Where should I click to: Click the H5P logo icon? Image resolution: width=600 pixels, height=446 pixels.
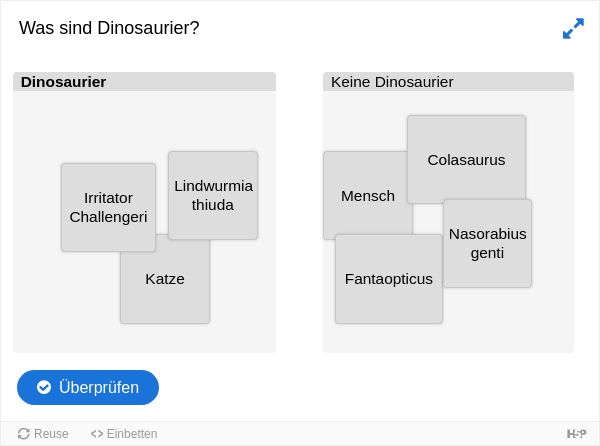point(576,434)
